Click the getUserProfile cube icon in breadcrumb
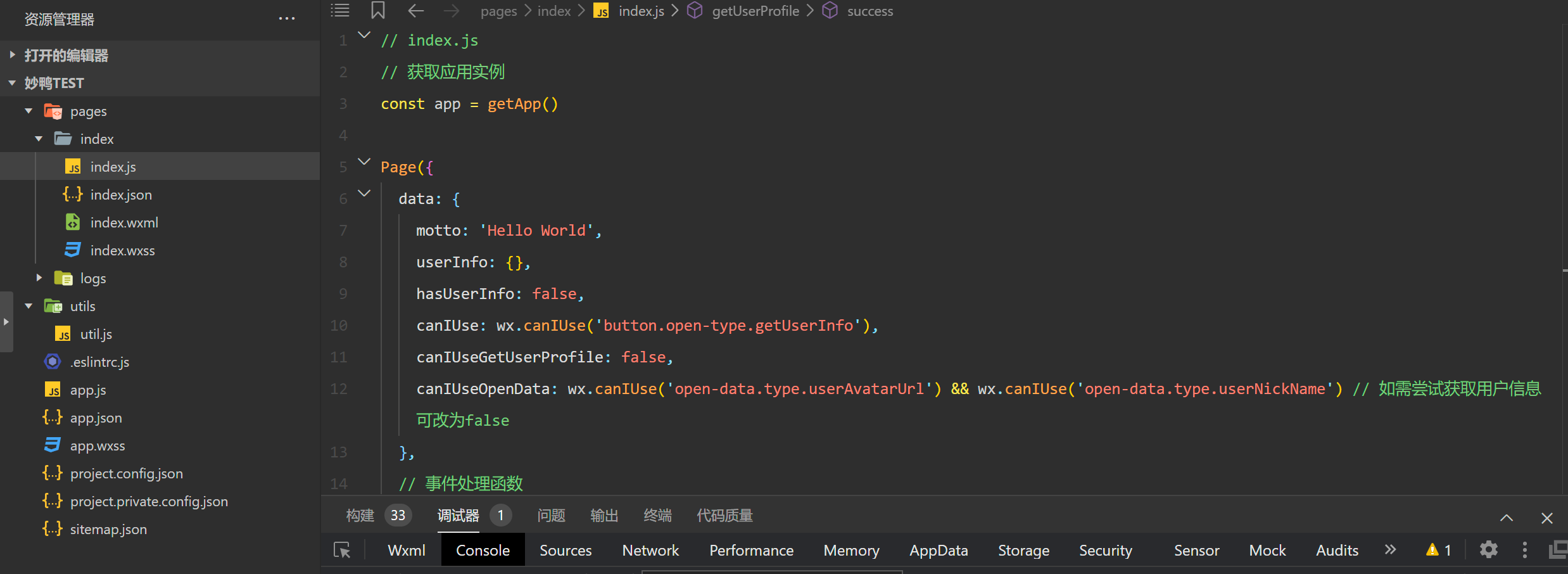Viewport: 1568px width, 574px height. tap(695, 11)
